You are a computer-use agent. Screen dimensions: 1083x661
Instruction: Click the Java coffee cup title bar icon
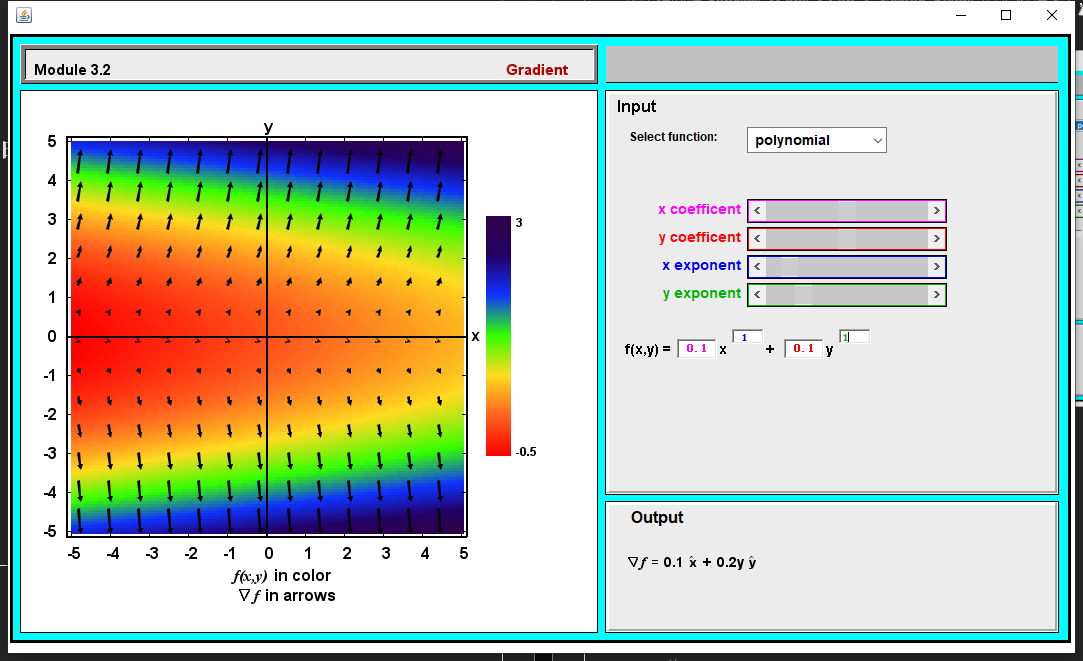click(24, 15)
